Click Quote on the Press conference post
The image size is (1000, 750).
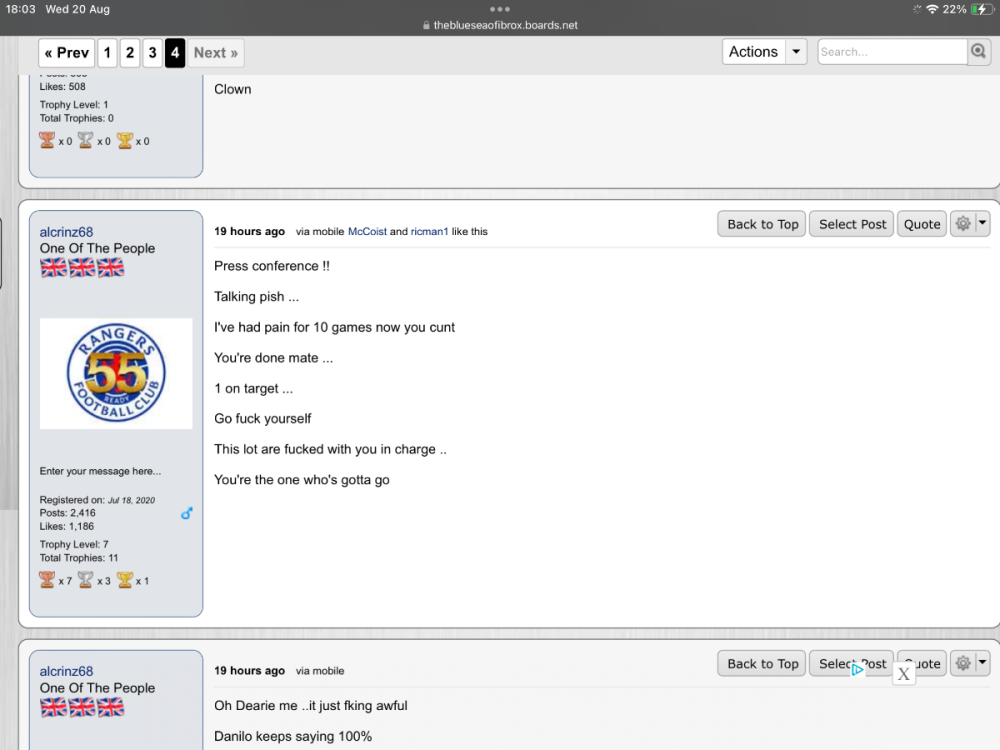pos(921,224)
